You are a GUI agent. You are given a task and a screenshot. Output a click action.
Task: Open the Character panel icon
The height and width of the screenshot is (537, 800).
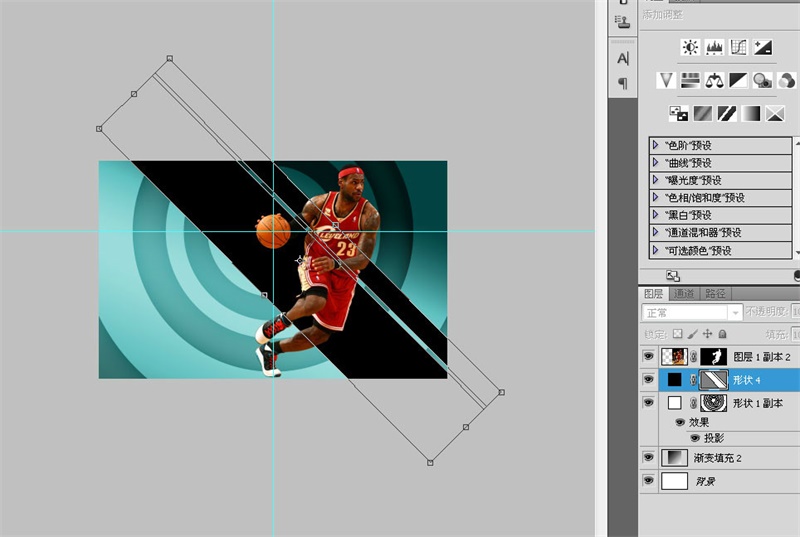click(623, 59)
